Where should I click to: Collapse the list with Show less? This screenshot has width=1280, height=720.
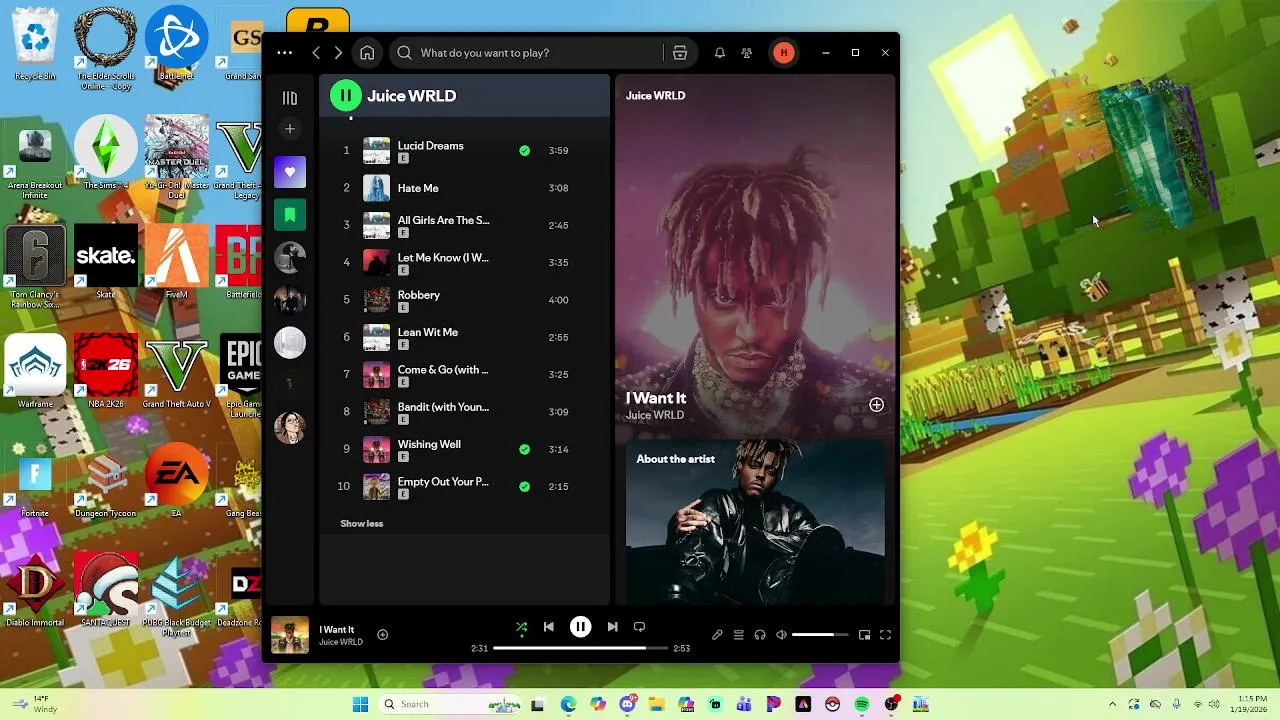point(362,524)
